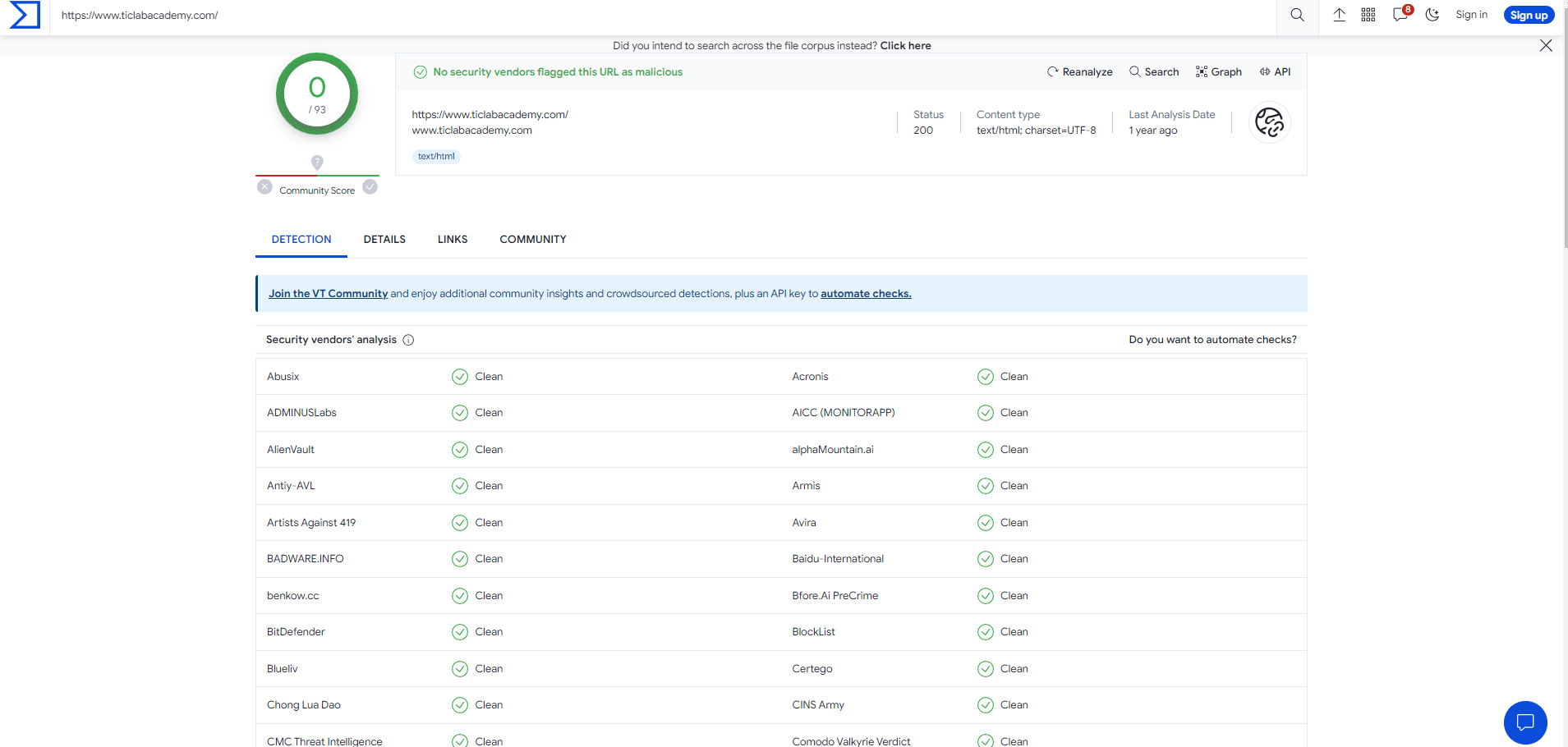Click the website favicon thumbnail

coord(1270,122)
